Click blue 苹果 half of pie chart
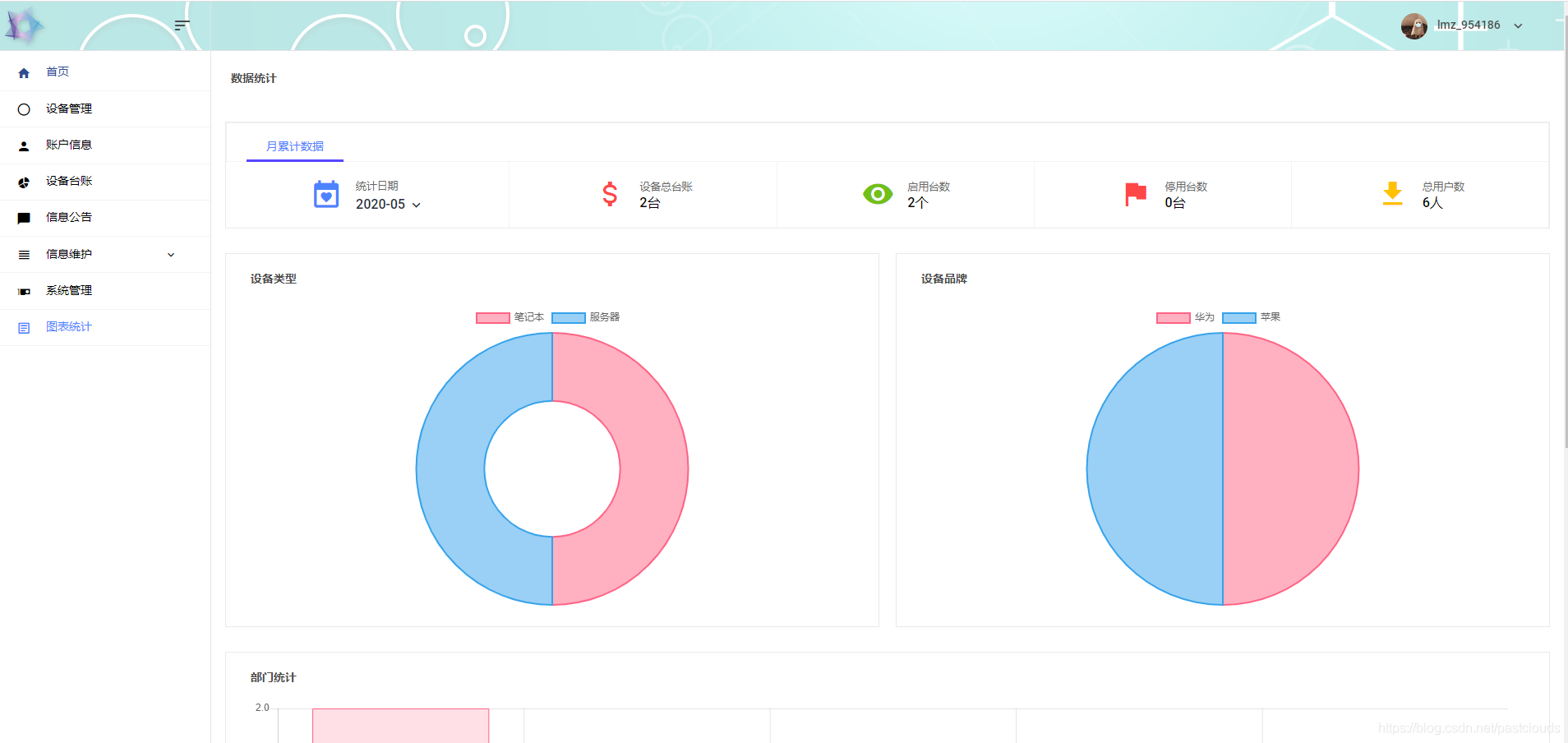This screenshot has width=1568, height=743. [1155, 469]
